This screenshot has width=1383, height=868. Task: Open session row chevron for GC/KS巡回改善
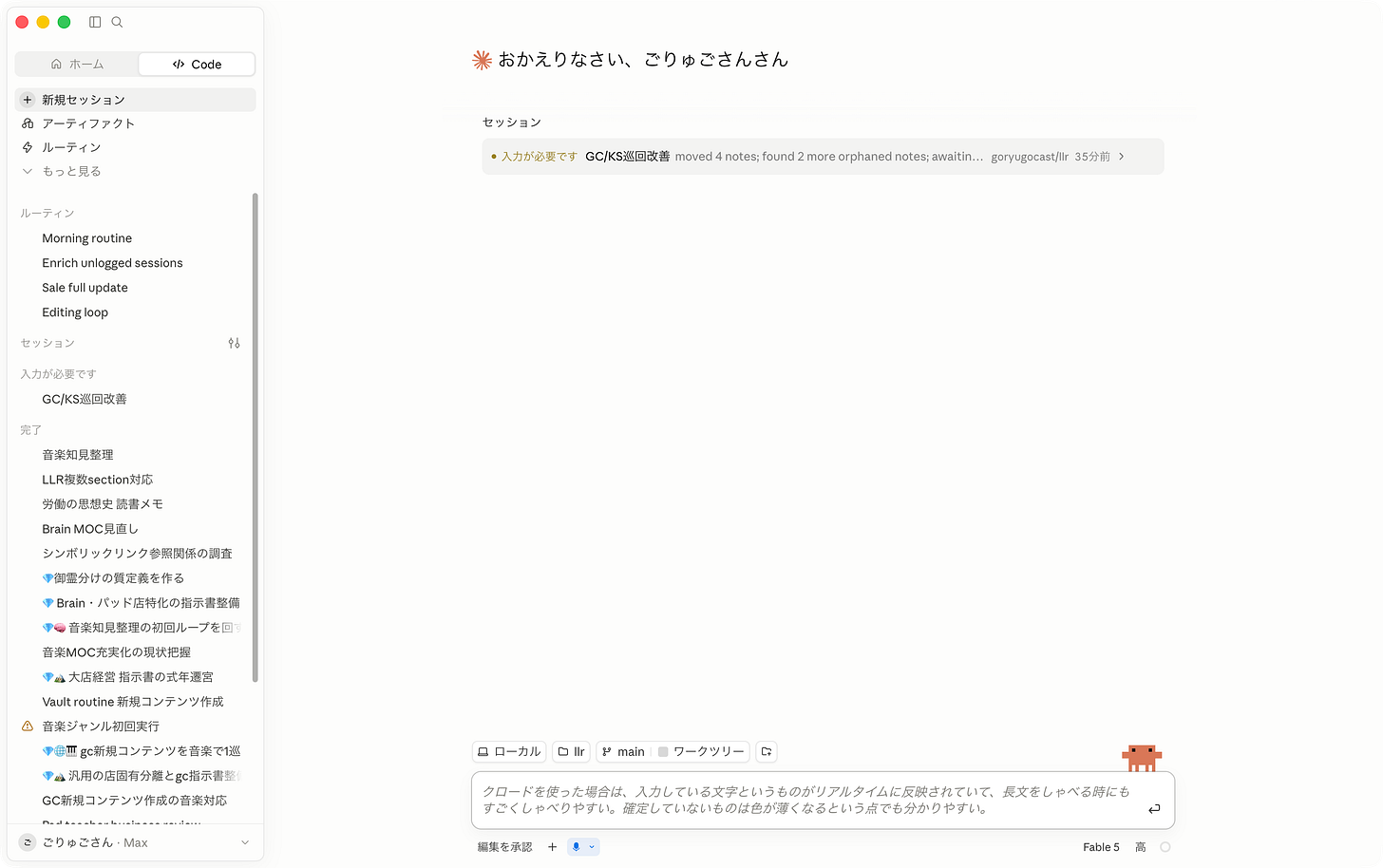tap(1122, 157)
